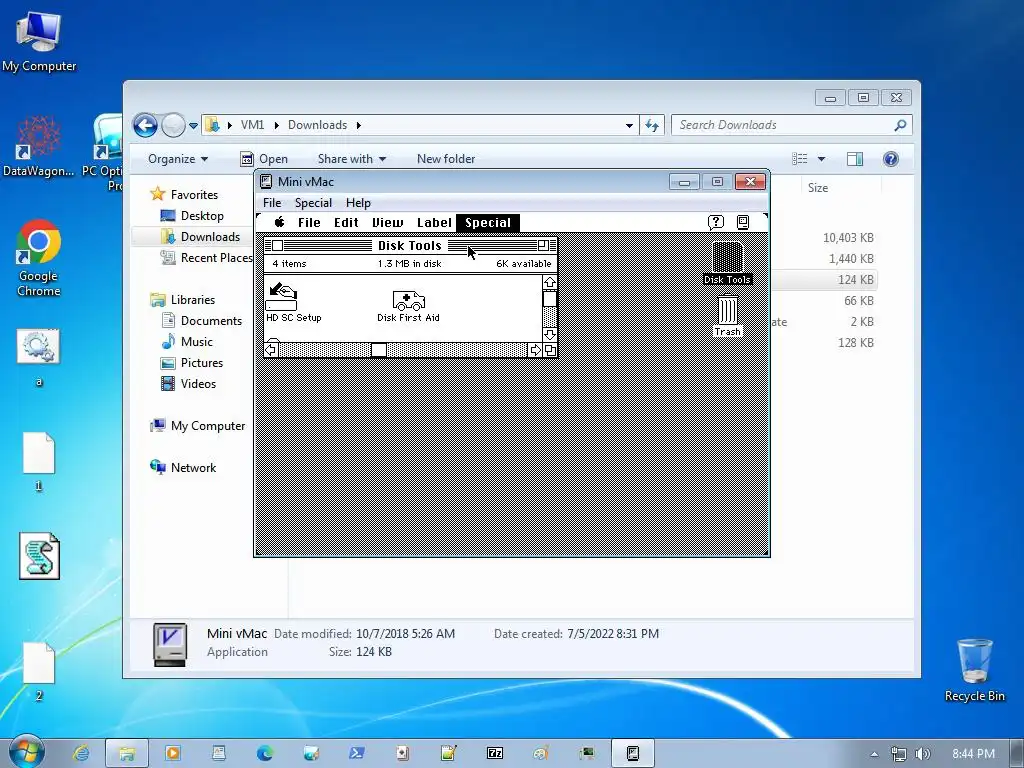Open Mini vMac File menu

pyautogui.click(x=272, y=202)
